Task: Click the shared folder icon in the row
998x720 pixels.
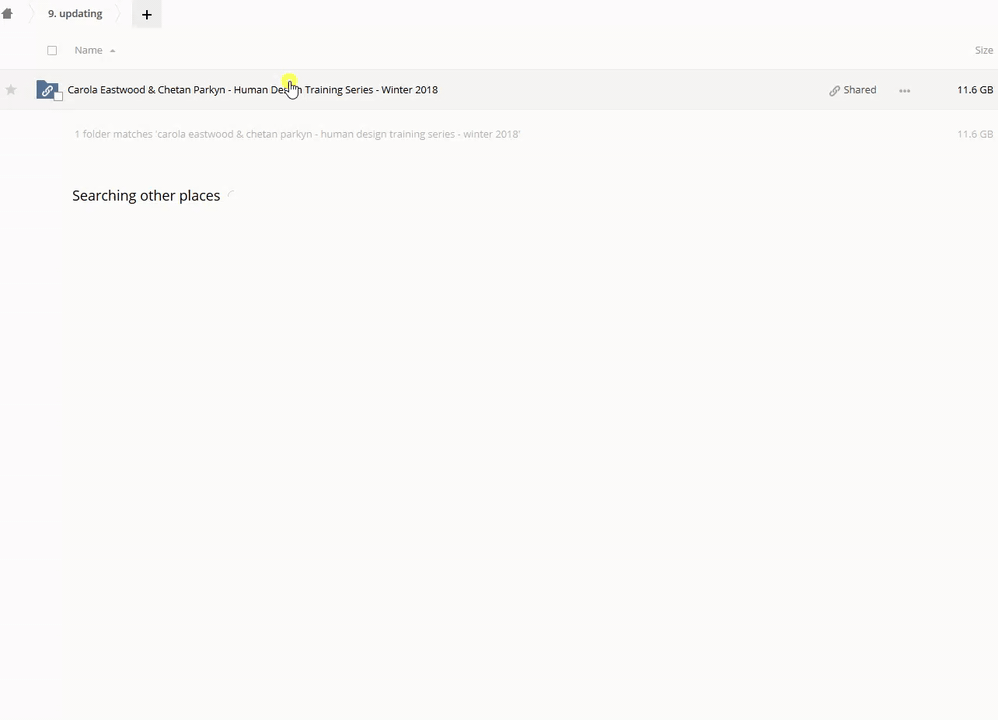Action: click(x=46, y=90)
